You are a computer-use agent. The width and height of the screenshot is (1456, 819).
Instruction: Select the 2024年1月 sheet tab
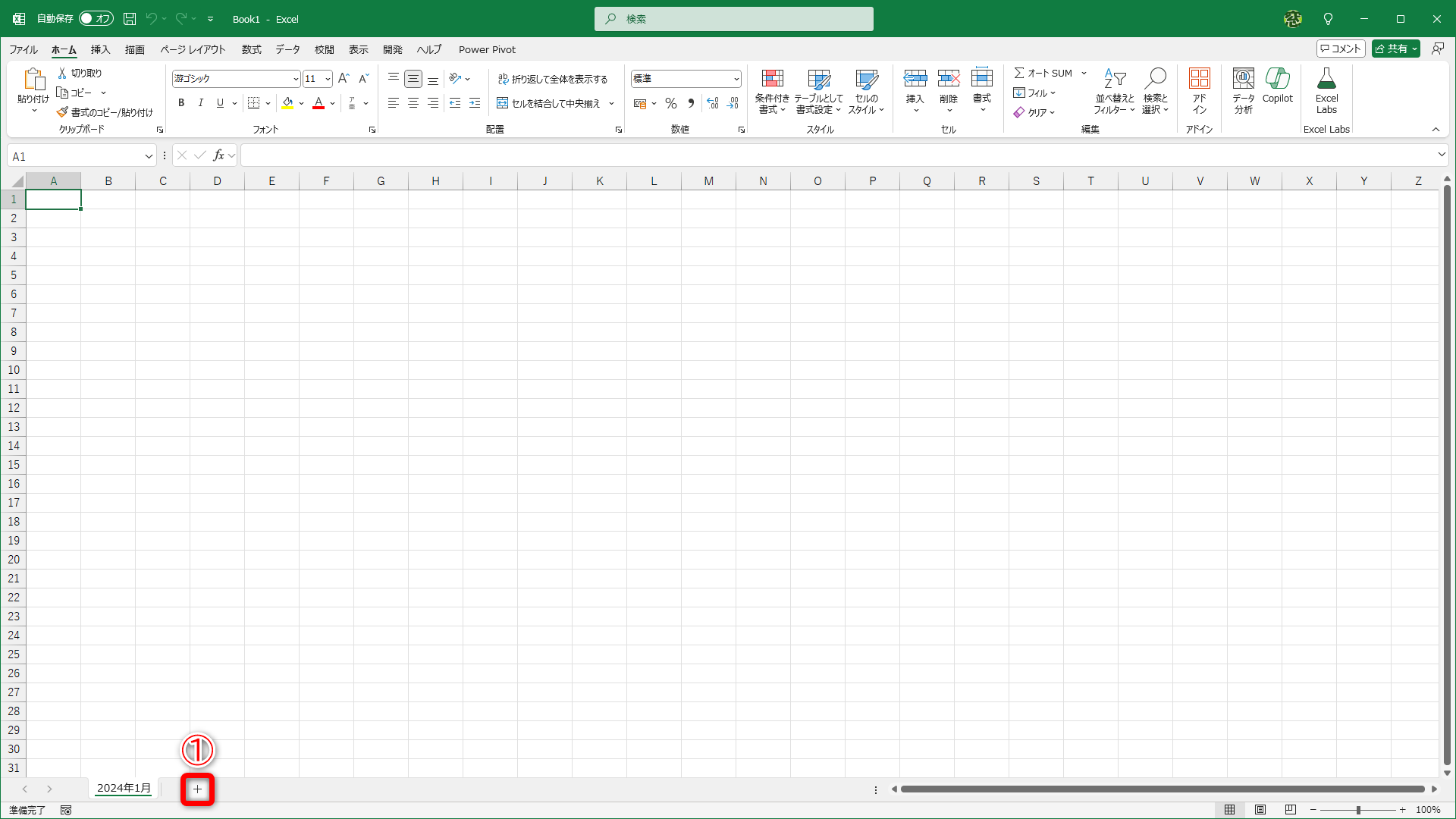[x=124, y=788]
